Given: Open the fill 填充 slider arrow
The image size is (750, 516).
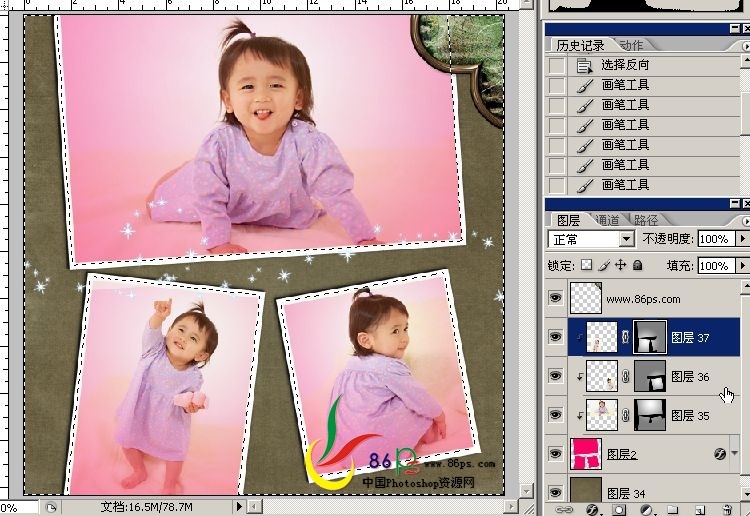Looking at the screenshot, I should (743, 265).
